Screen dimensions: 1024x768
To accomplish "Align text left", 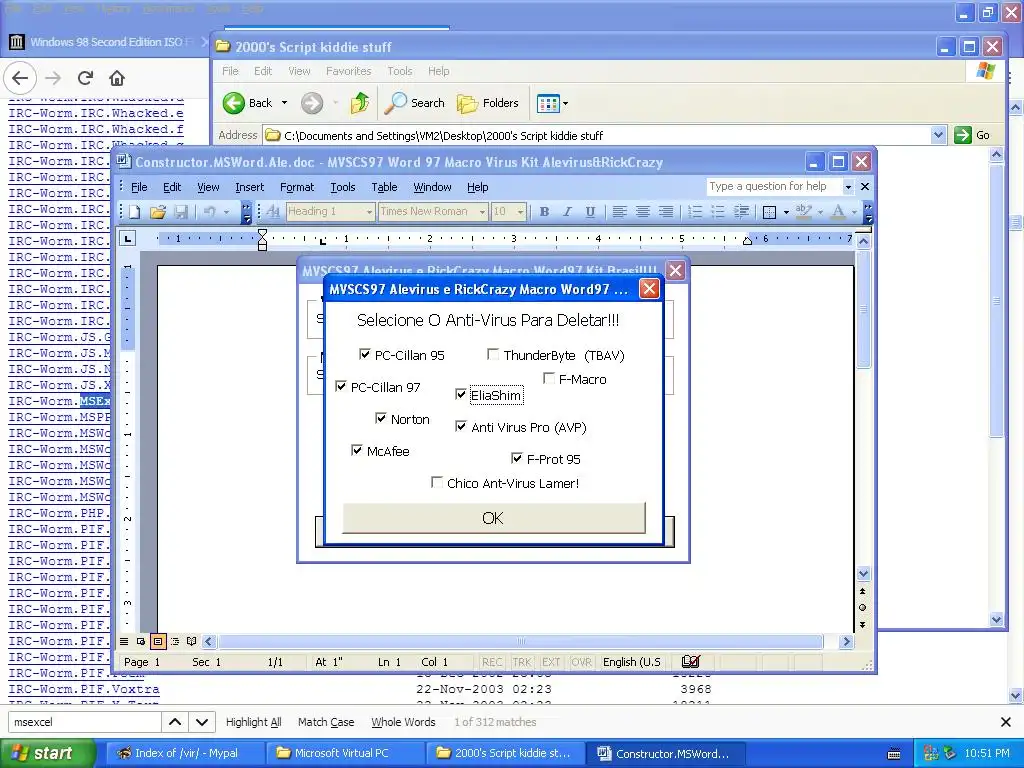I will (619, 212).
